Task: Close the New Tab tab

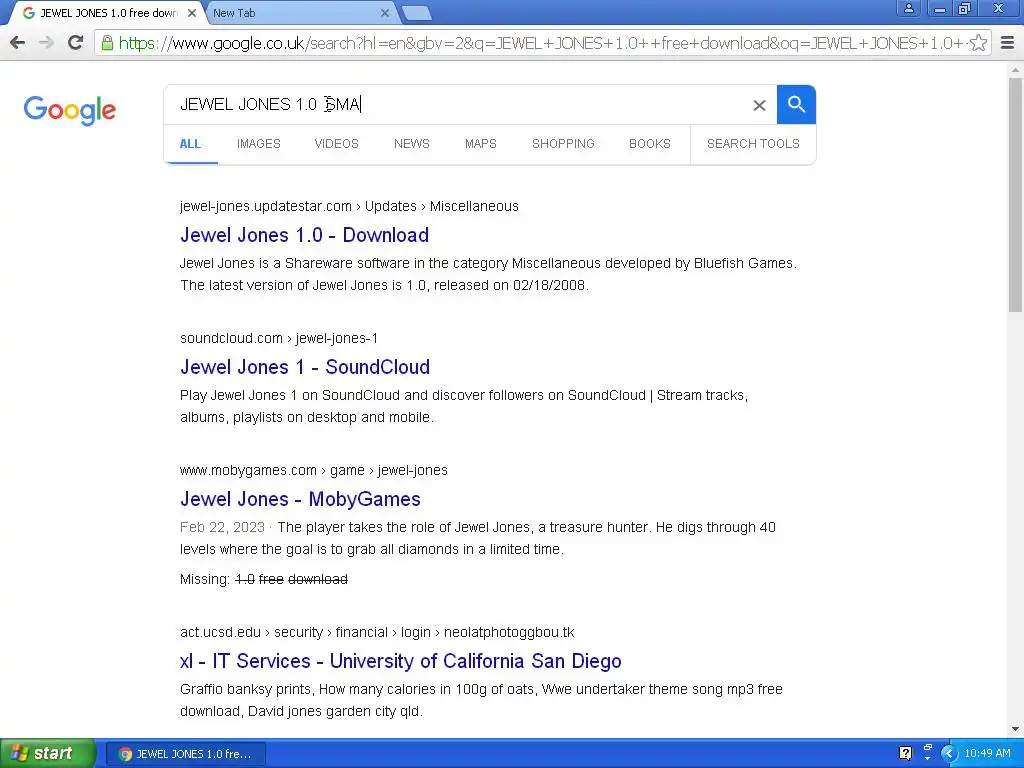Action: point(385,13)
